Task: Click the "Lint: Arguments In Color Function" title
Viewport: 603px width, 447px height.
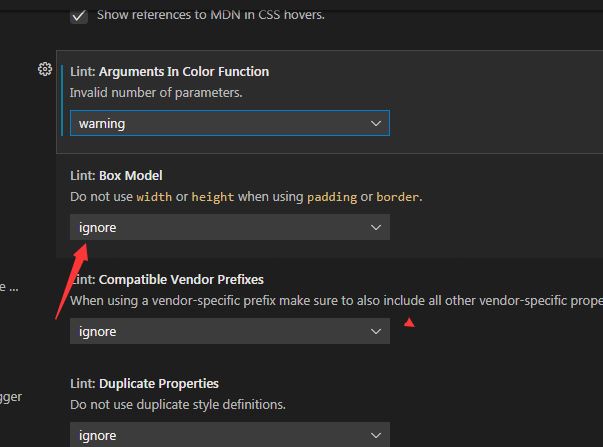Action: (x=169, y=72)
